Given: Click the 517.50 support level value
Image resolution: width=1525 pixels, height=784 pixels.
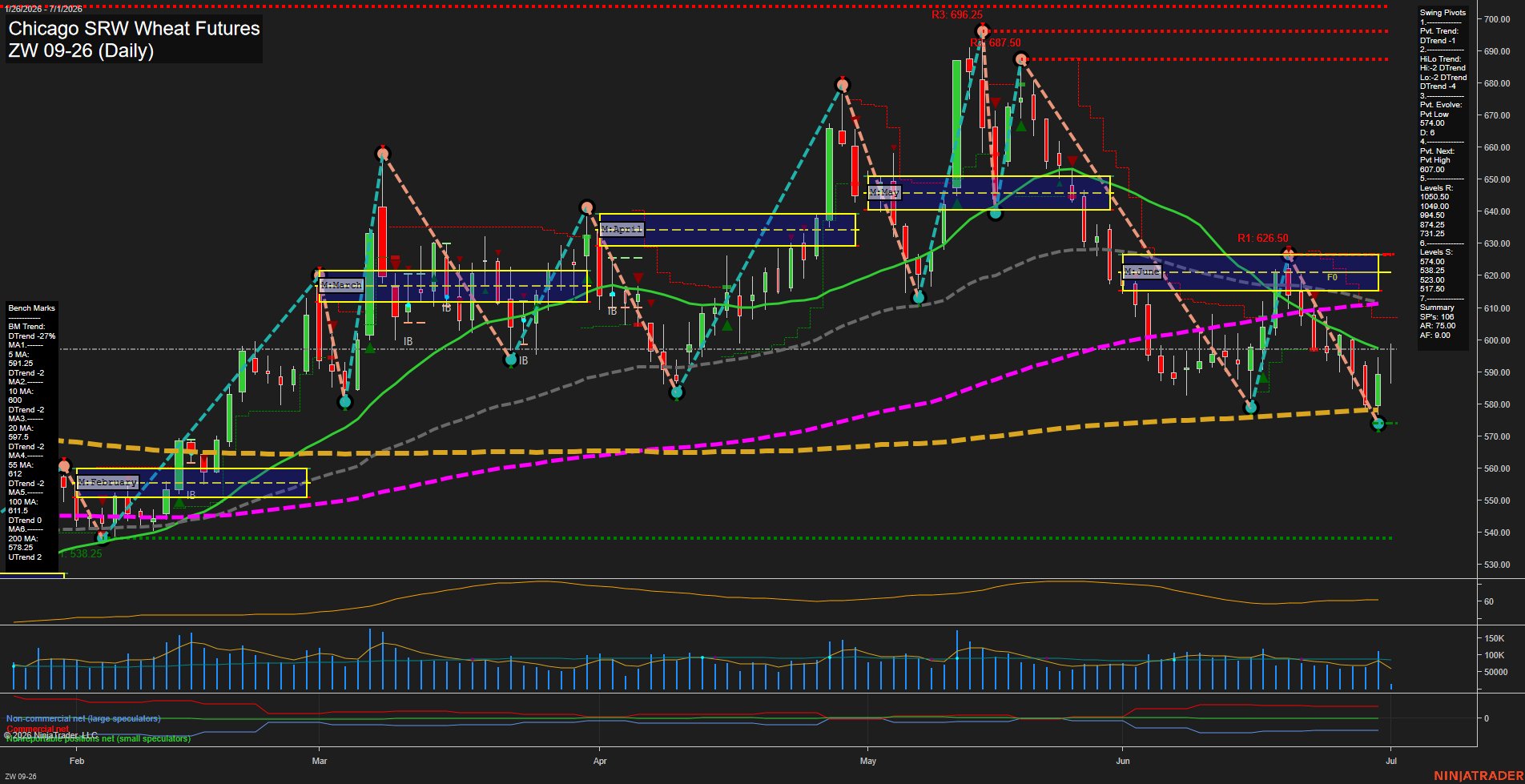Looking at the screenshot, I should coord(1432,289).
